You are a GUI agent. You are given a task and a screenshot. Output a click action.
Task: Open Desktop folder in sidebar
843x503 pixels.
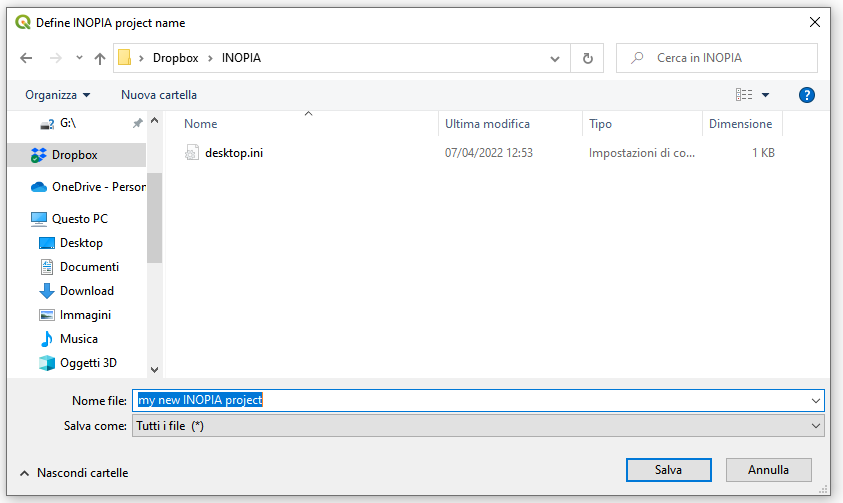pyautogui.click(x=70, y=243)
